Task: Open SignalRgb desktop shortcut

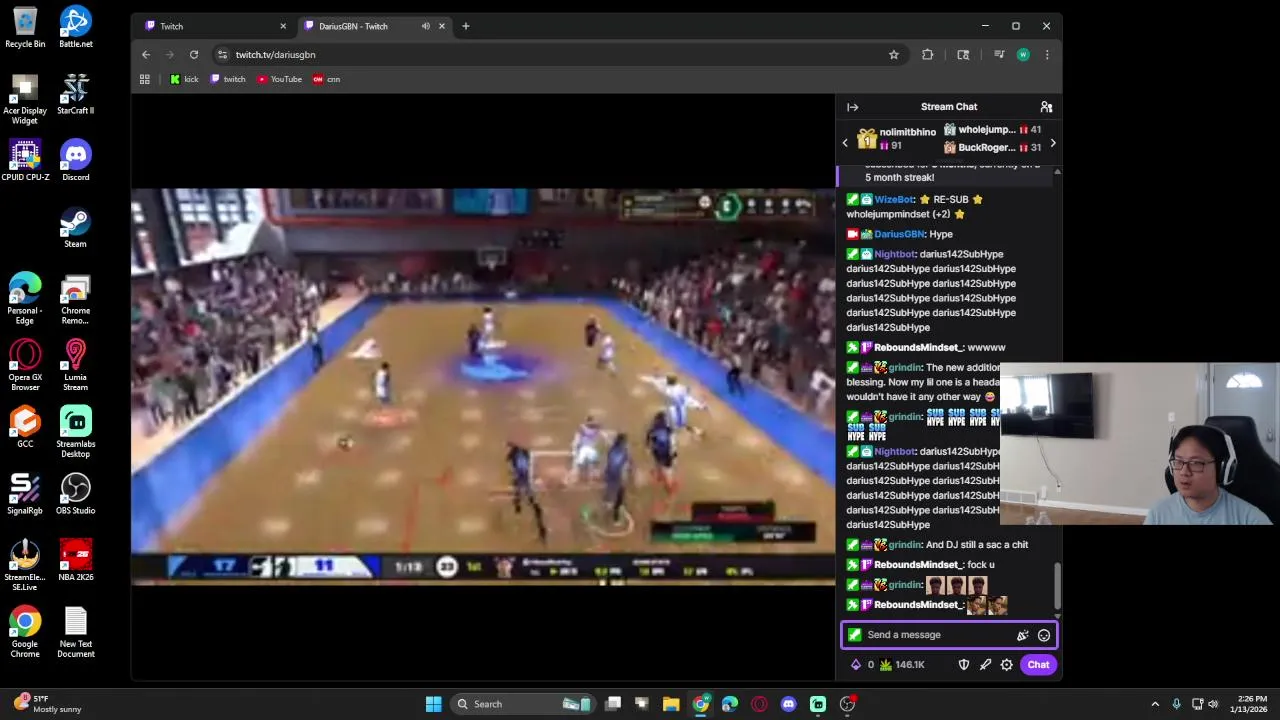Action: tap(25, 494)
